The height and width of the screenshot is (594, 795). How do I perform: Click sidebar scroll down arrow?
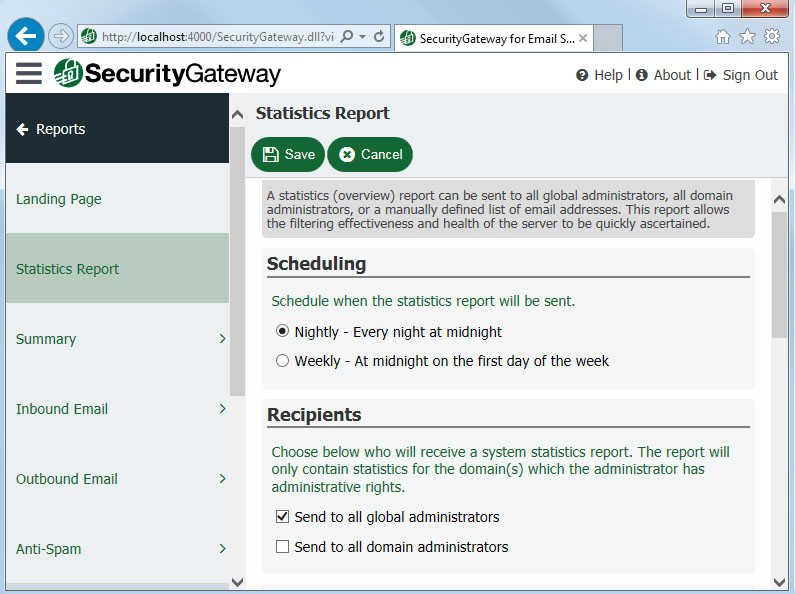[237, 582]
